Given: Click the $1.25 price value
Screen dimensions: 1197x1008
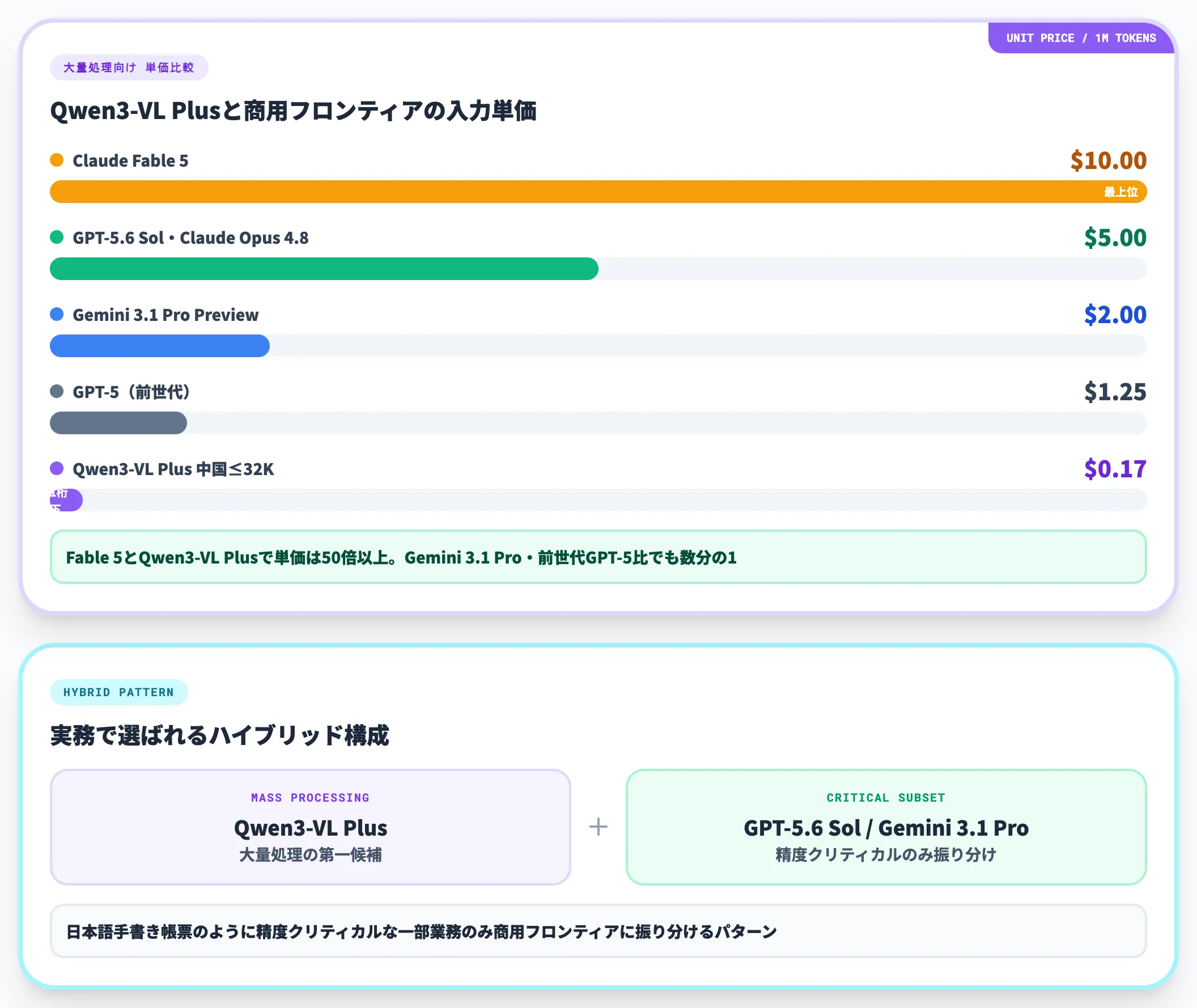Looking at the screenshot, I should (1115, 392).
